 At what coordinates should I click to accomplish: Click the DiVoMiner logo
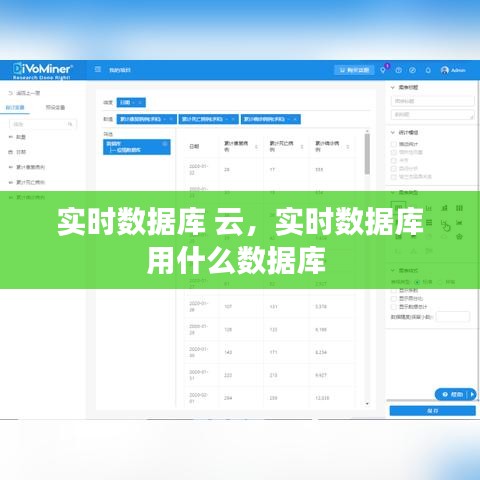(x=42, y=70)
